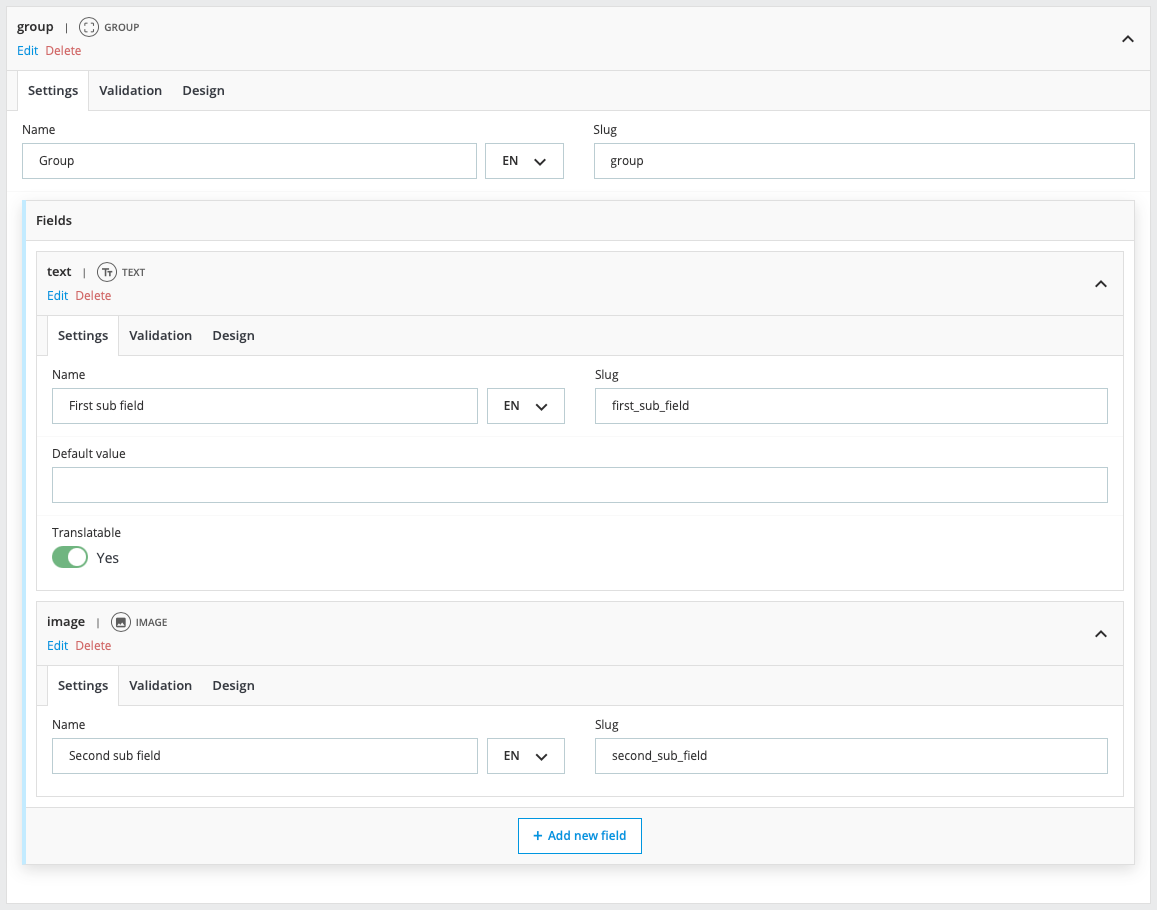Click Edit link under group
This screenshot has height=910, width=1157.
(27, 51)
